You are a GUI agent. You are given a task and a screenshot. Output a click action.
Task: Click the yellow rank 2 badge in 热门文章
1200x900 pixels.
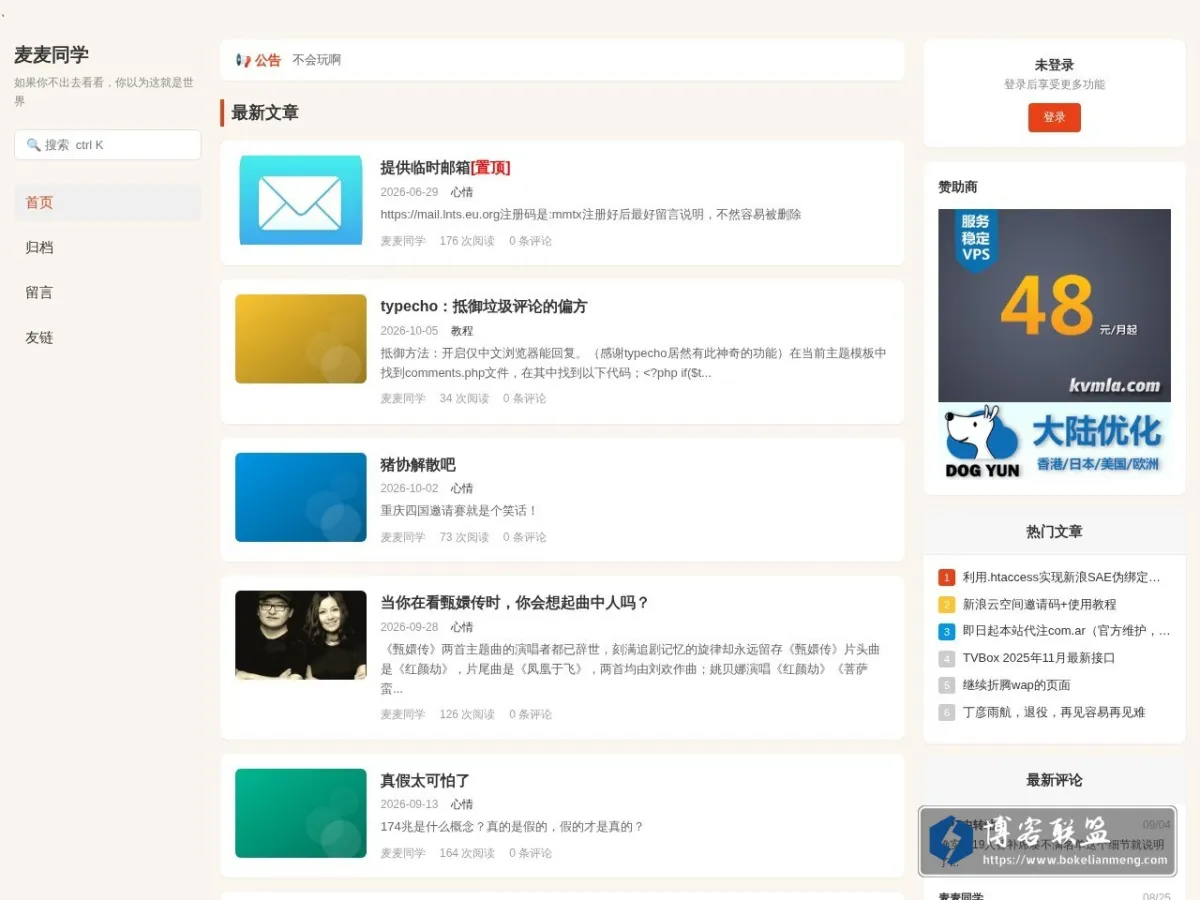pyautogui.click(x=946, y=604)
